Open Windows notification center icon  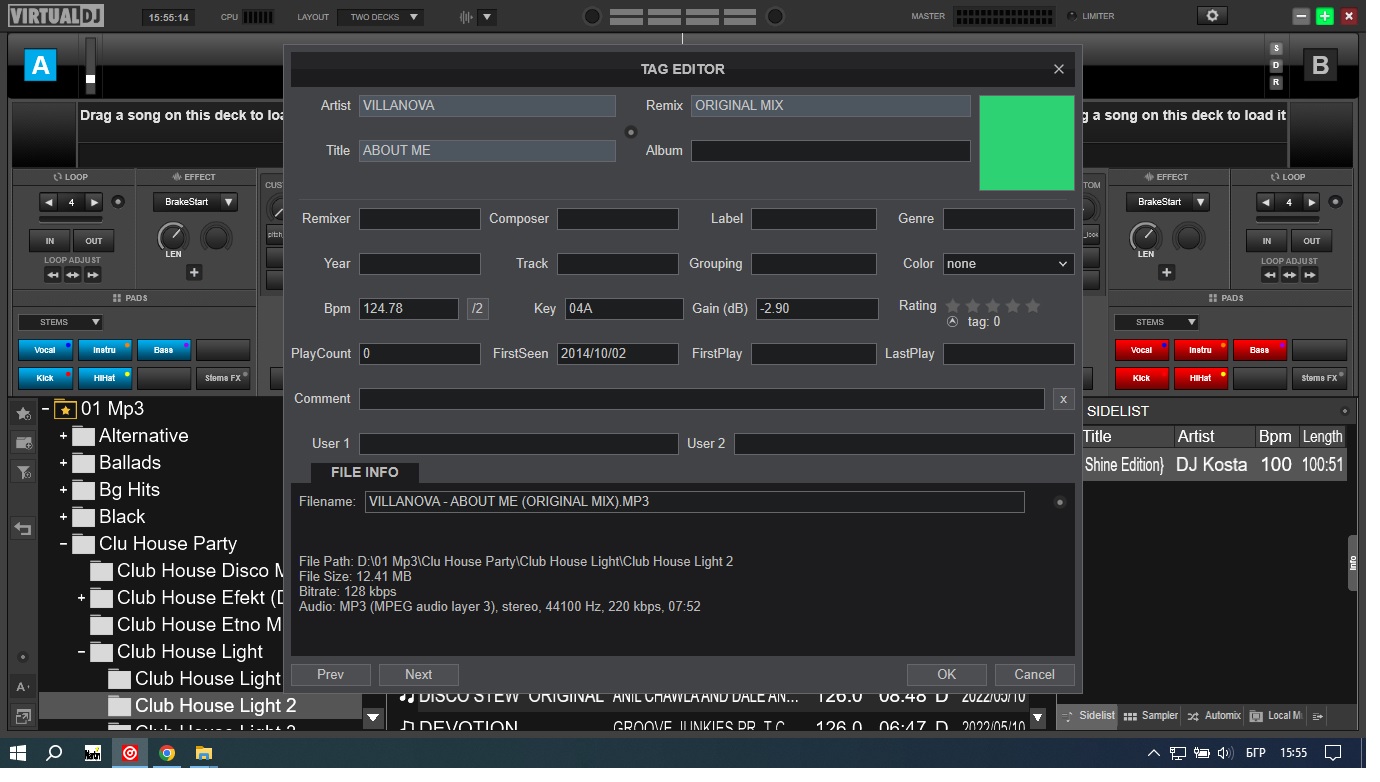[1332, 753]
